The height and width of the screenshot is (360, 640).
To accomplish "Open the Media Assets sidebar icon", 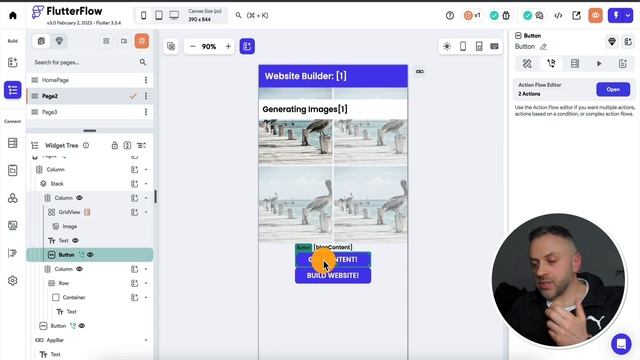I will click(x=13, y=225).
